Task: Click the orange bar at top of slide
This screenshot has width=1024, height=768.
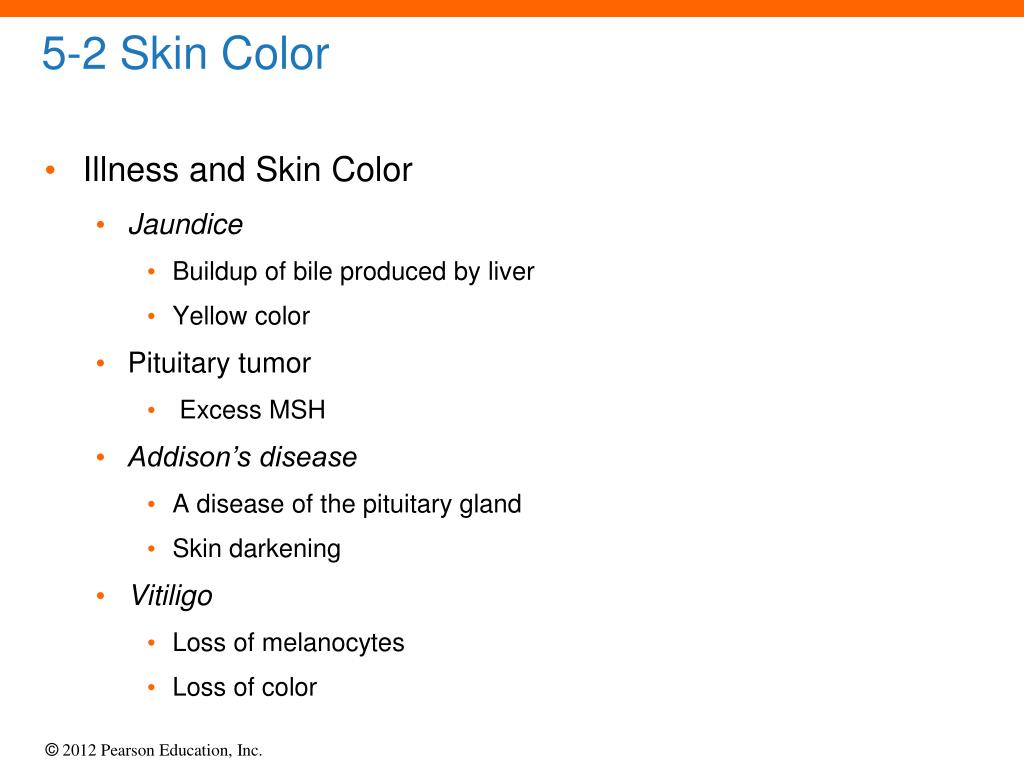Action: (x=512, y=8)
